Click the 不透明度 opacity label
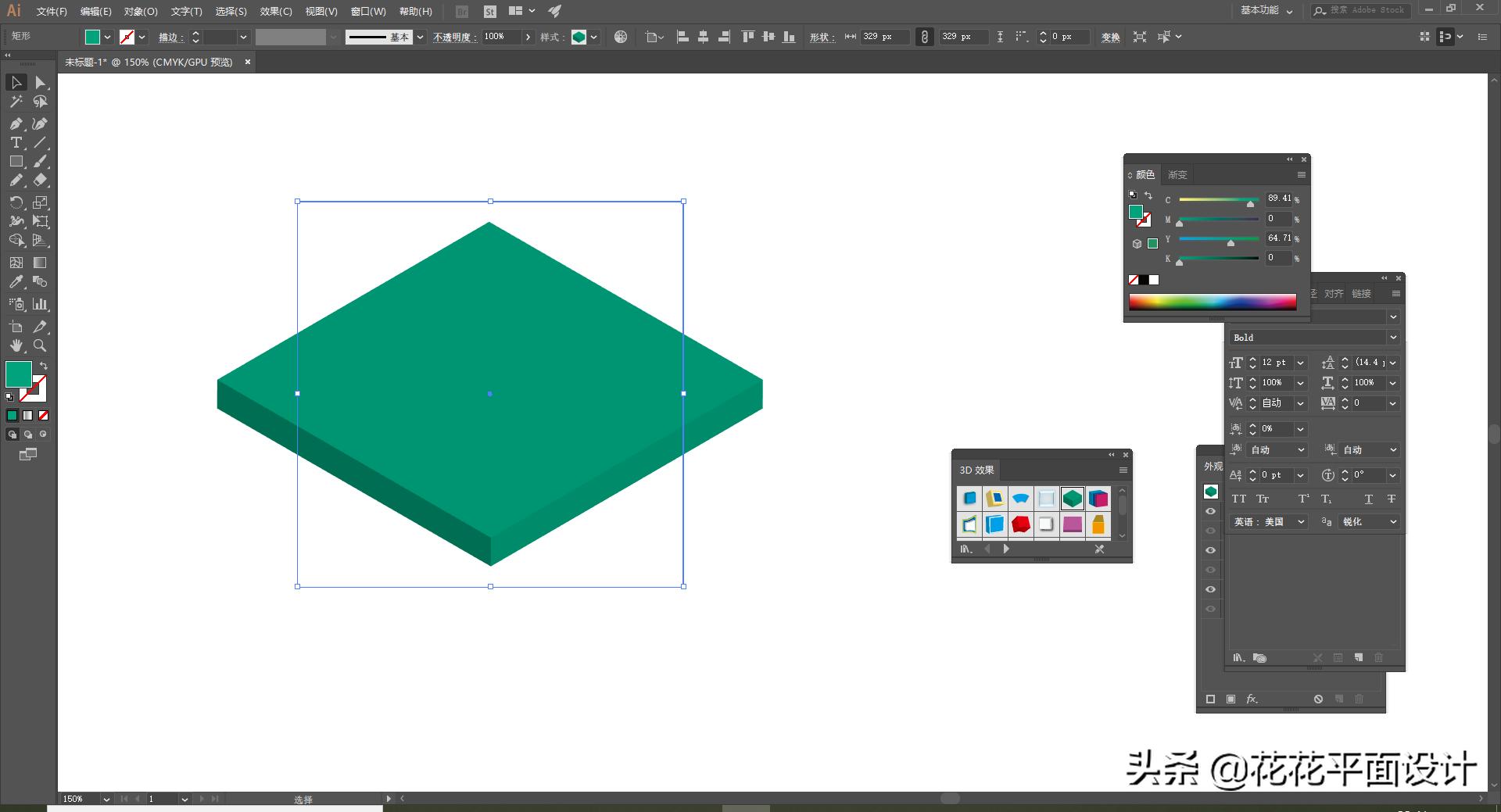The height and width of the screenshot is (812, 1501). pos(454,37)
